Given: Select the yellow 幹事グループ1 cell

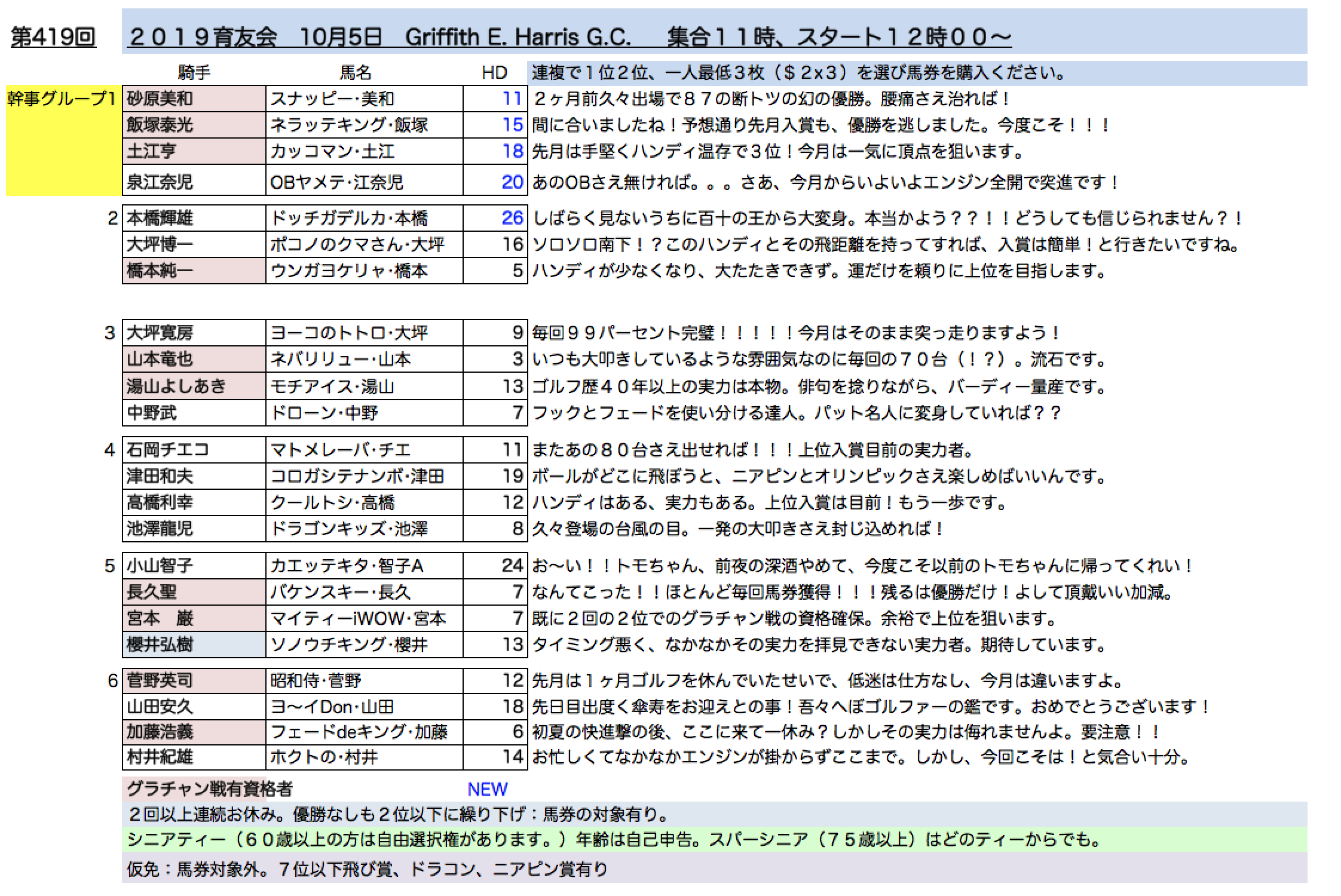Looking at the screenshot, I should (63, 141).
